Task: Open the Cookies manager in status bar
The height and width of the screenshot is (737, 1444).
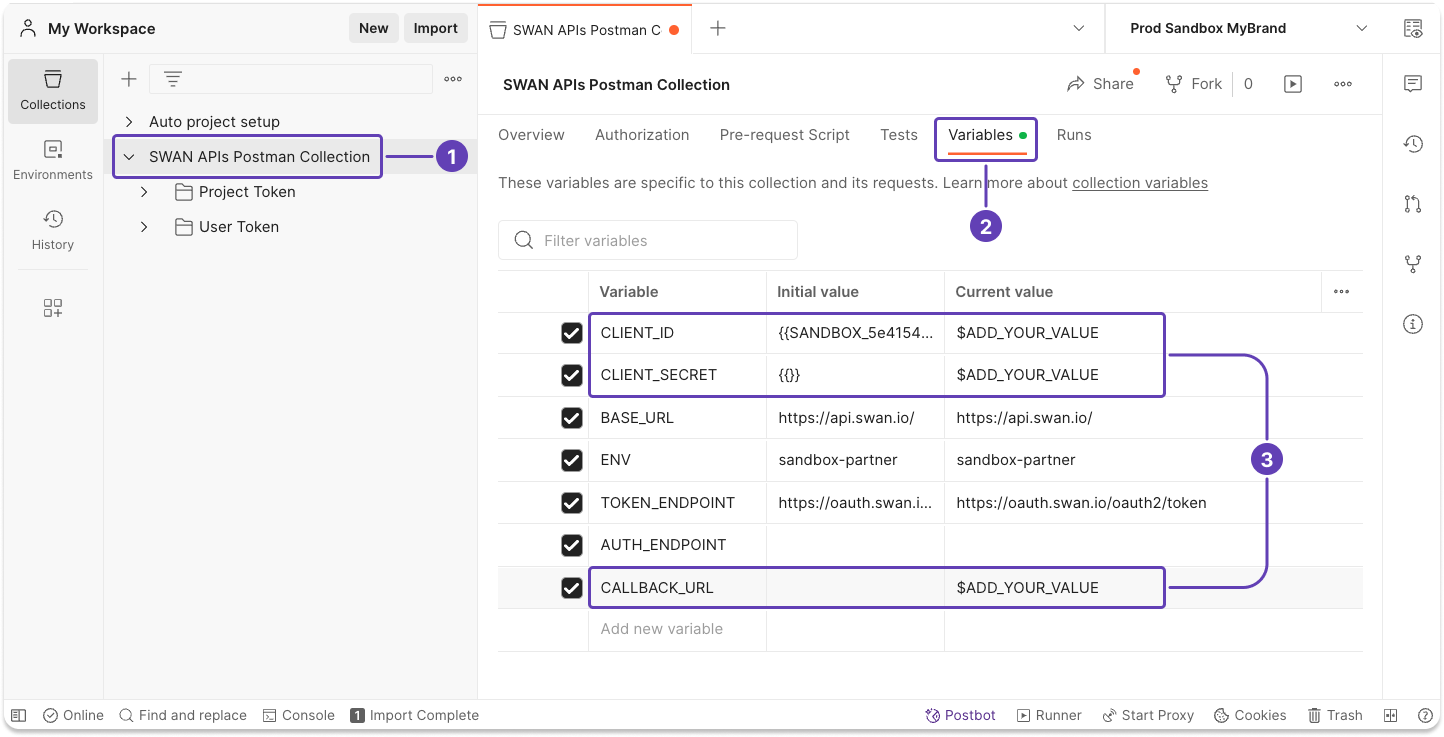Action: point(1250,715)
